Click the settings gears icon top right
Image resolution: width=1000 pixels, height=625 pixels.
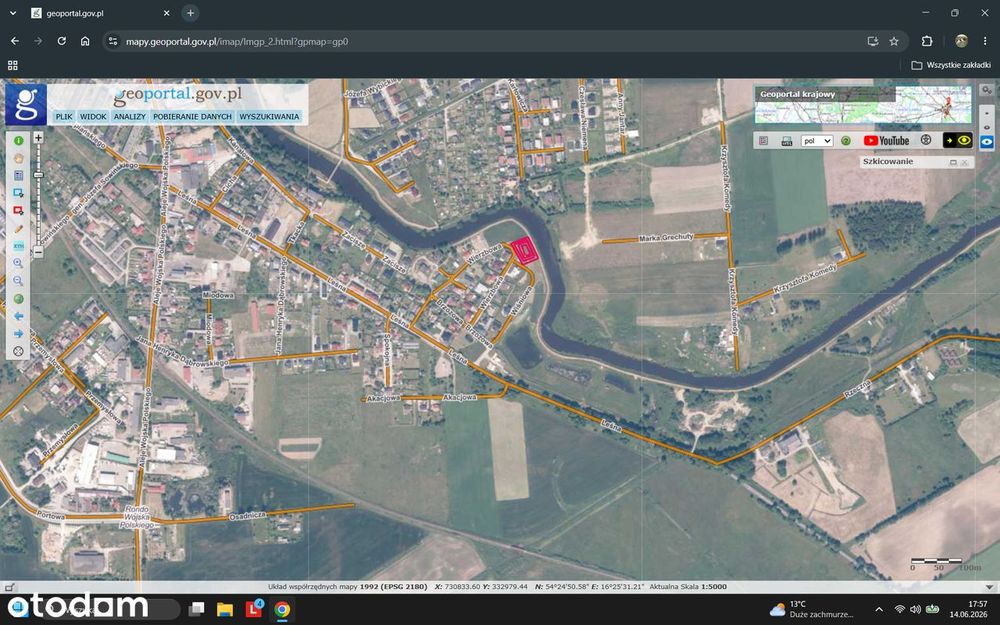pyautogui.click(x=987, y=90)
